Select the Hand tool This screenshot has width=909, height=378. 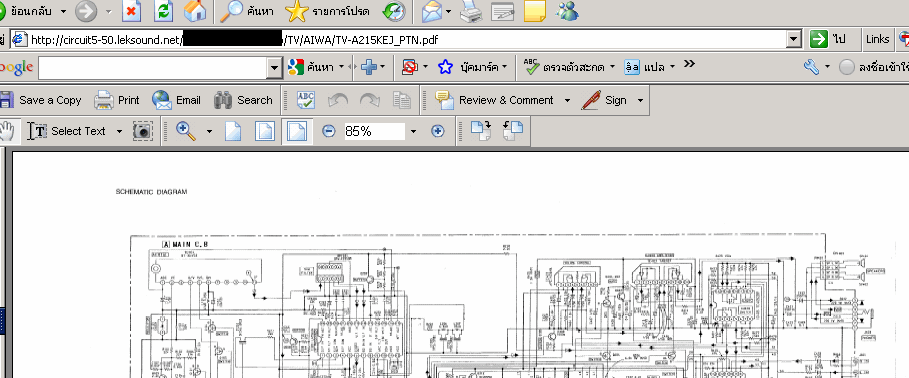point(7,132)
